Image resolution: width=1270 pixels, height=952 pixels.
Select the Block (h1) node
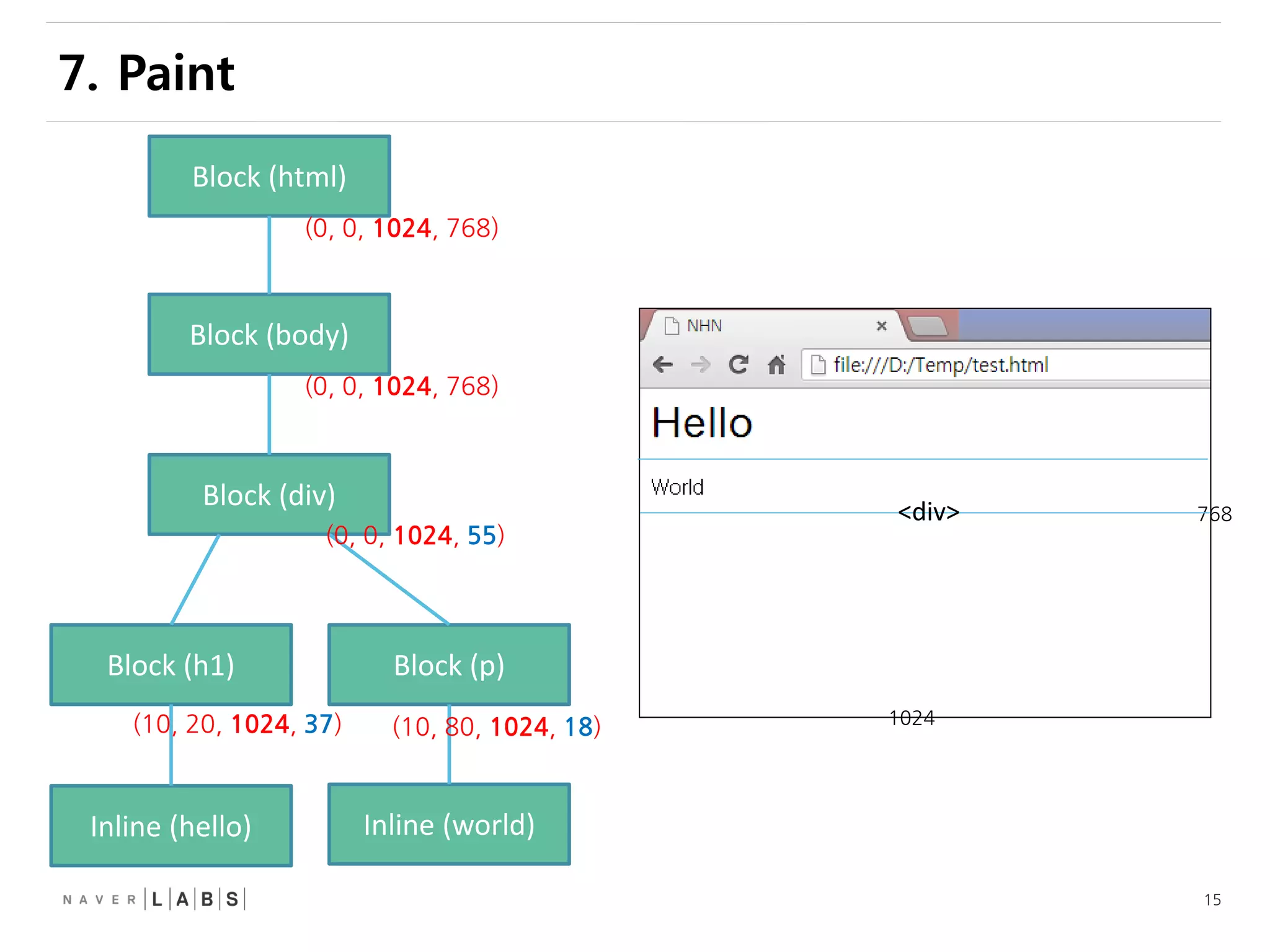[x=171, y=665]
